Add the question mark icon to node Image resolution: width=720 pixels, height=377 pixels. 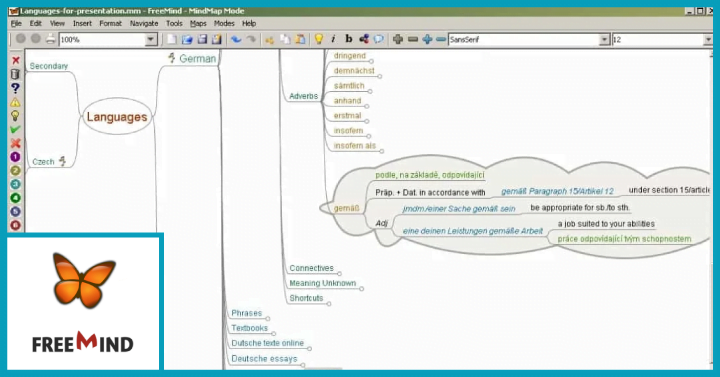pyautogui.click(x=15, y=88)
